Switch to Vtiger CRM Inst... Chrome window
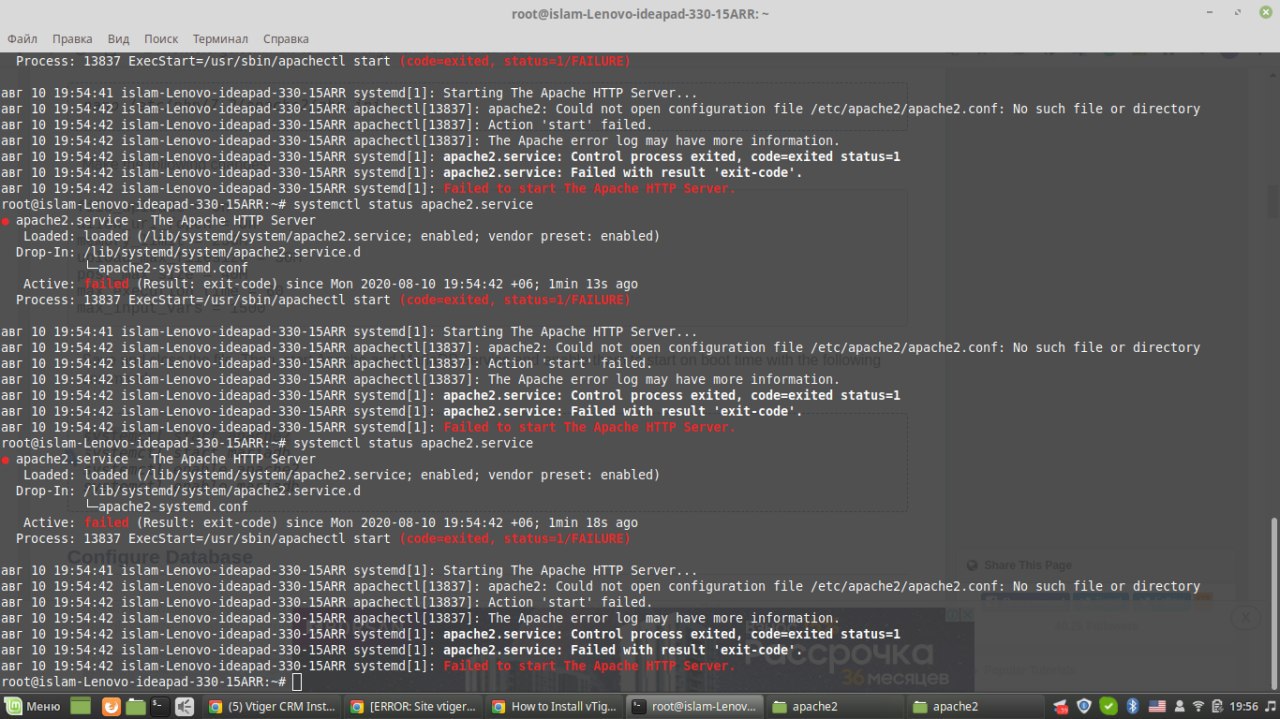The height and width of the screenshot is (719, 1280). (x=271, y=707)
